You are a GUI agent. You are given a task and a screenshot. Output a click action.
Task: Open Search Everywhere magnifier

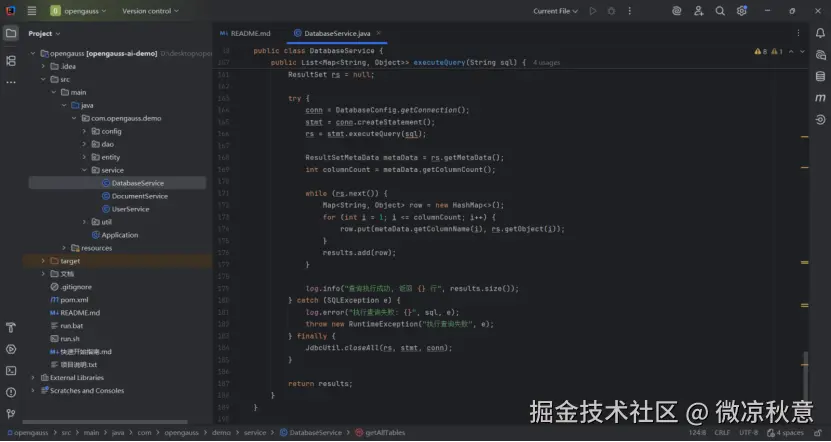click(720, 11)
